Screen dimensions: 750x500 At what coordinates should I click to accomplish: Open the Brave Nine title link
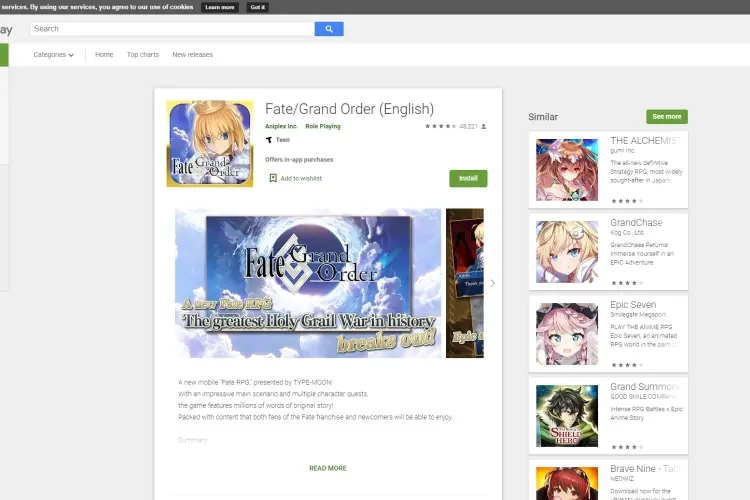(x=646, y=469)
